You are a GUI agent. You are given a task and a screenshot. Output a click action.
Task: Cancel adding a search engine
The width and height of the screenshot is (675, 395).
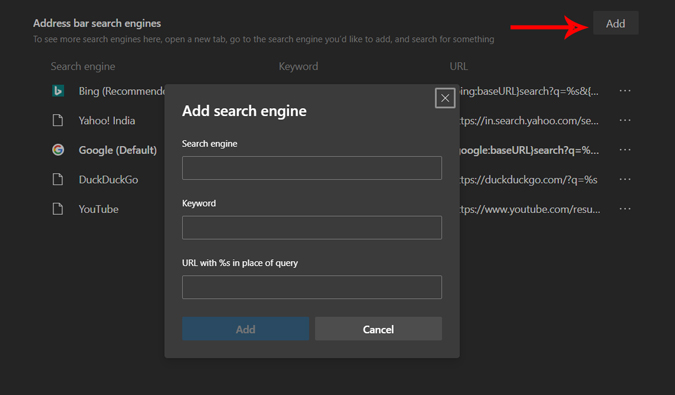pyautogui.click(x=378, y=329)
